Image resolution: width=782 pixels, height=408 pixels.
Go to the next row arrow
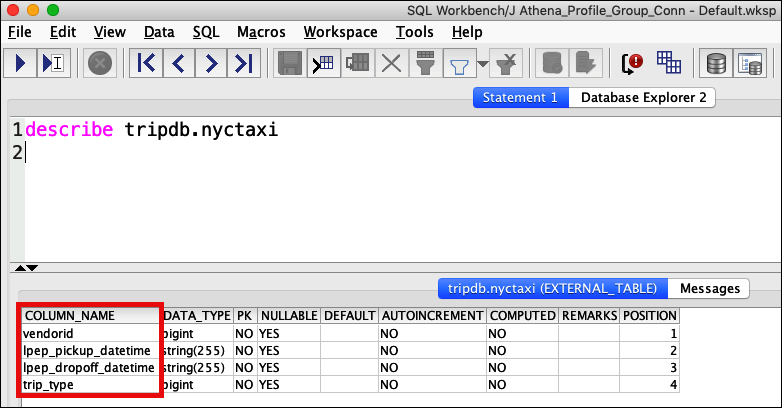210,64
